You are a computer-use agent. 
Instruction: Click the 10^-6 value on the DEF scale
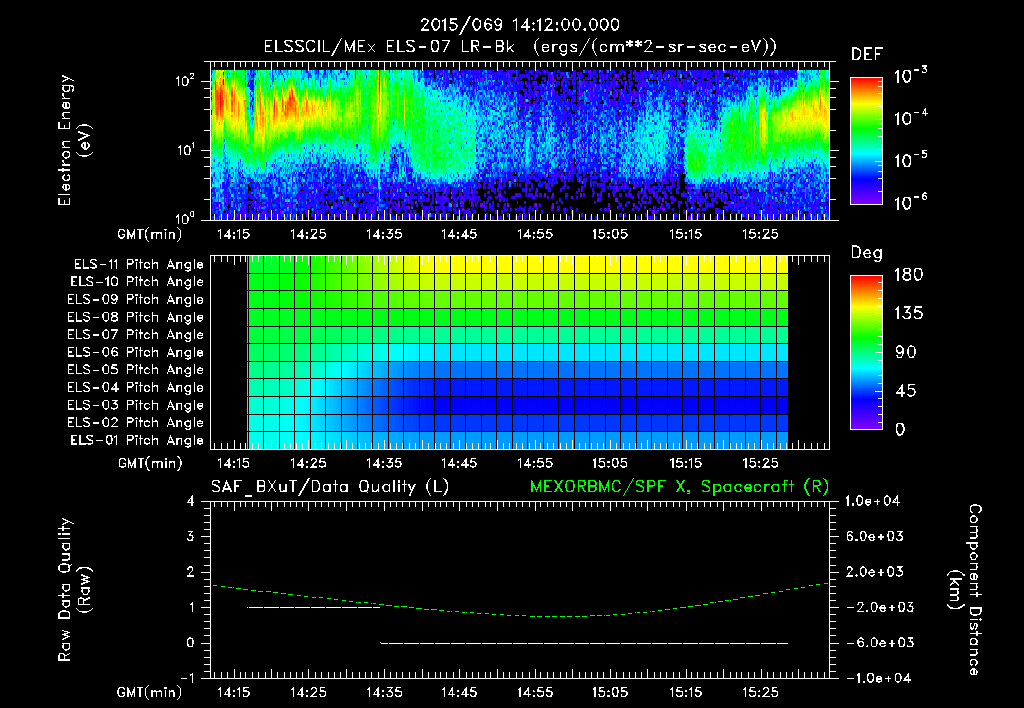(x=910, y=202)
